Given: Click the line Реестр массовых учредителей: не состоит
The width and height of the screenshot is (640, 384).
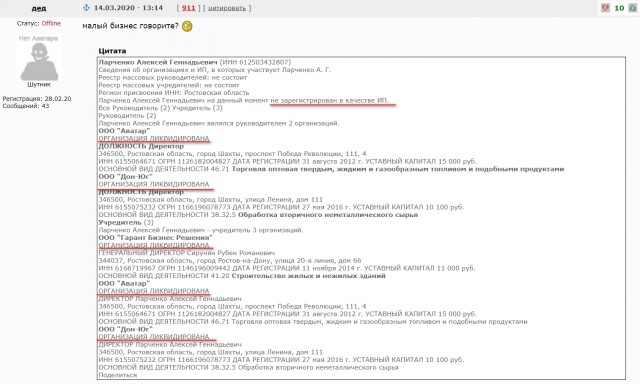Looking at the screenshot, I should tap(169, 85).
